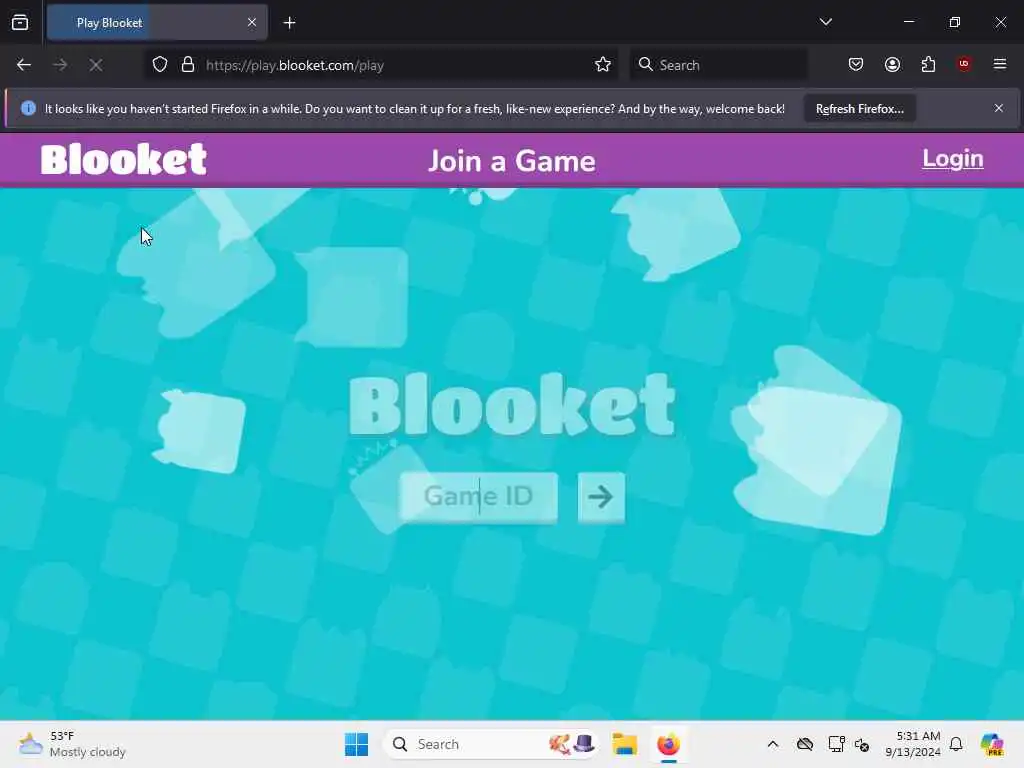The image size is (1024, 768).
Task: View the notification bar info icon
Action: tap(28, 108)
